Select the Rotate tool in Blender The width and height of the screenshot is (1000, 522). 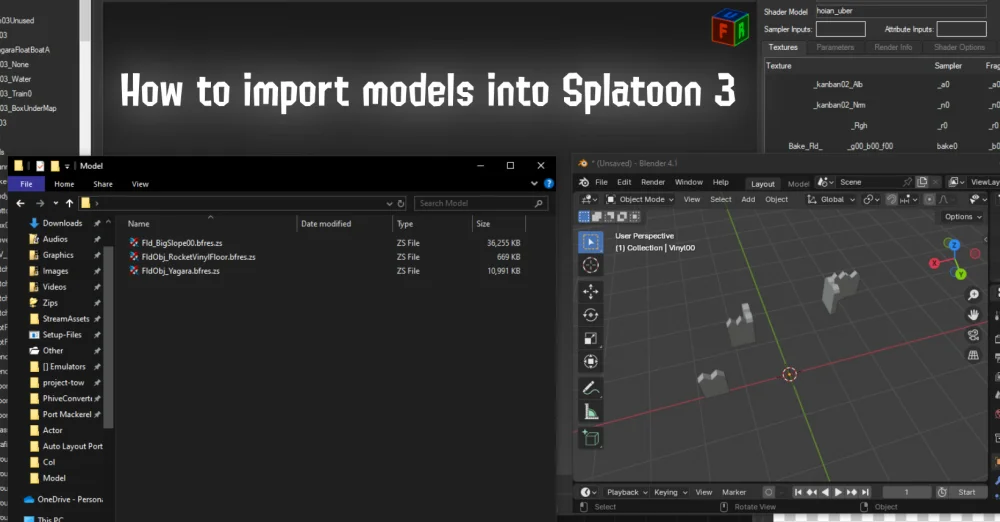pos(591,315)
